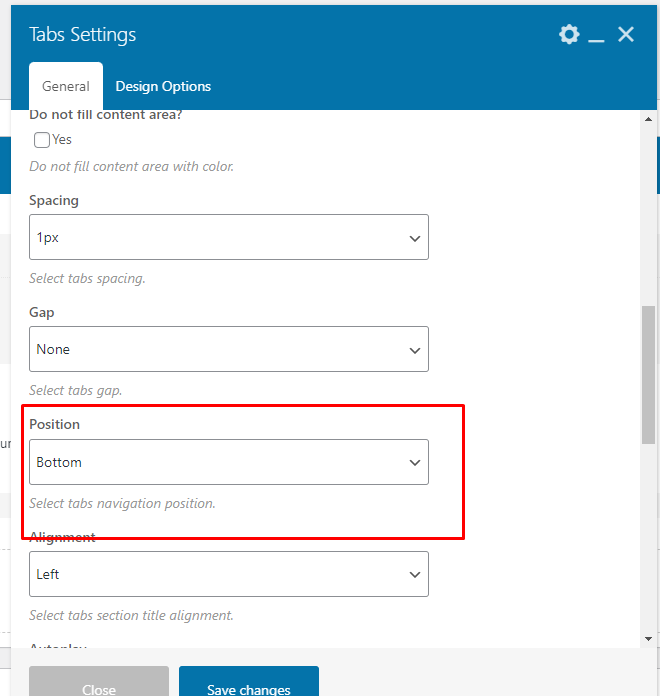Open the Position dropdown showing Bottom
Image resolution: width=660 pixels, height=696 pixels.
[229, 462]
